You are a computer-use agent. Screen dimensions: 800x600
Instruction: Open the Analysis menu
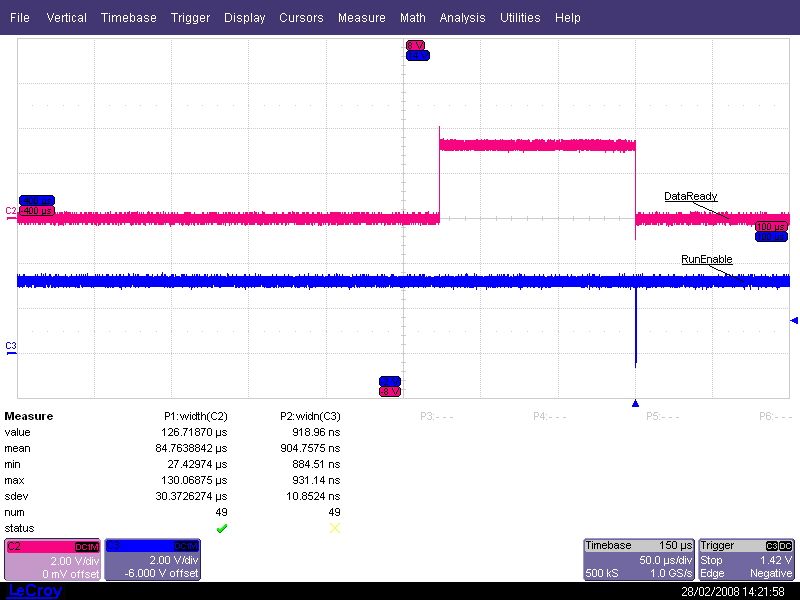(462, 18)
